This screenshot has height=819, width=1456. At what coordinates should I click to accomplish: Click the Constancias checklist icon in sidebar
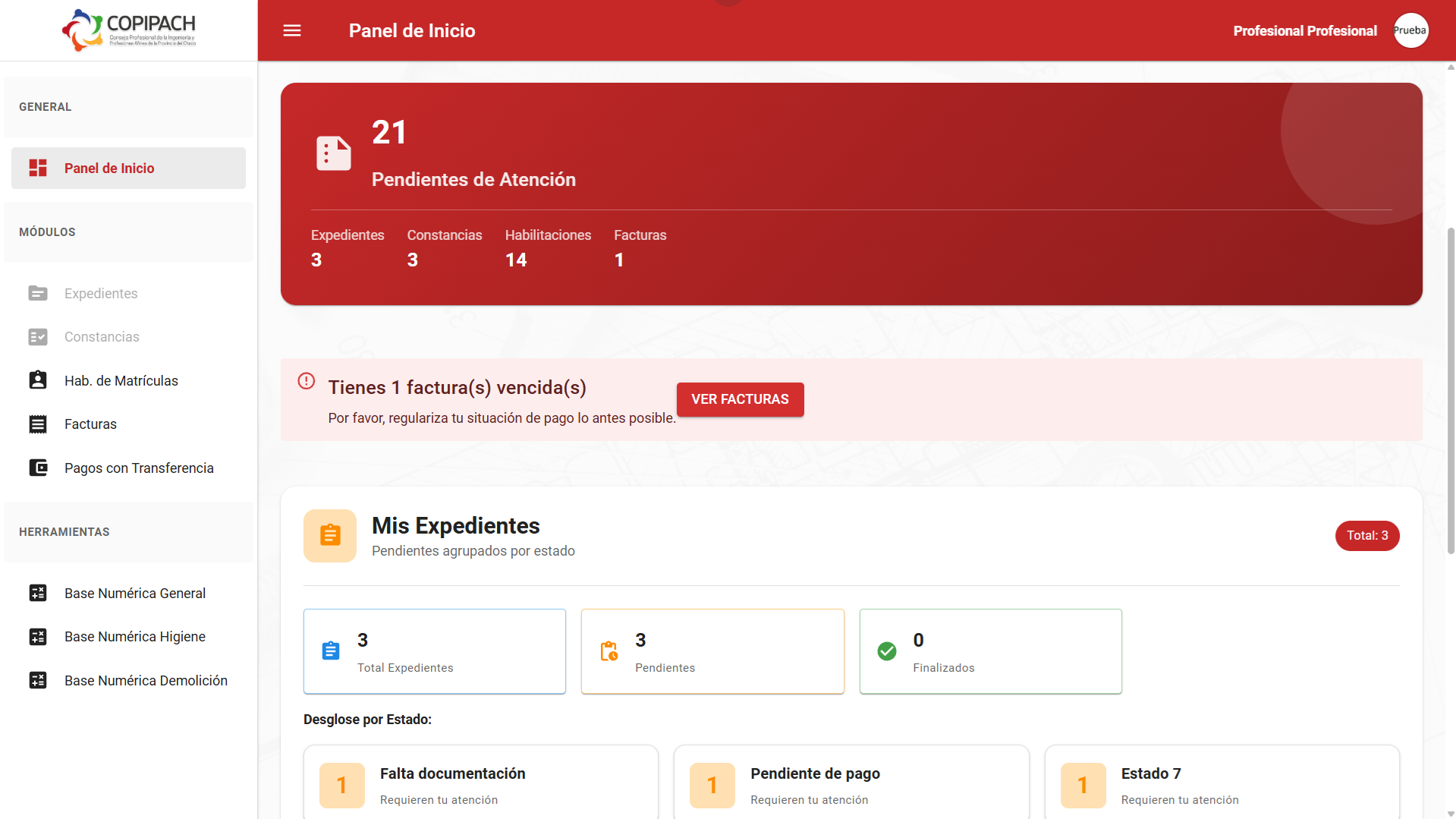38,337
